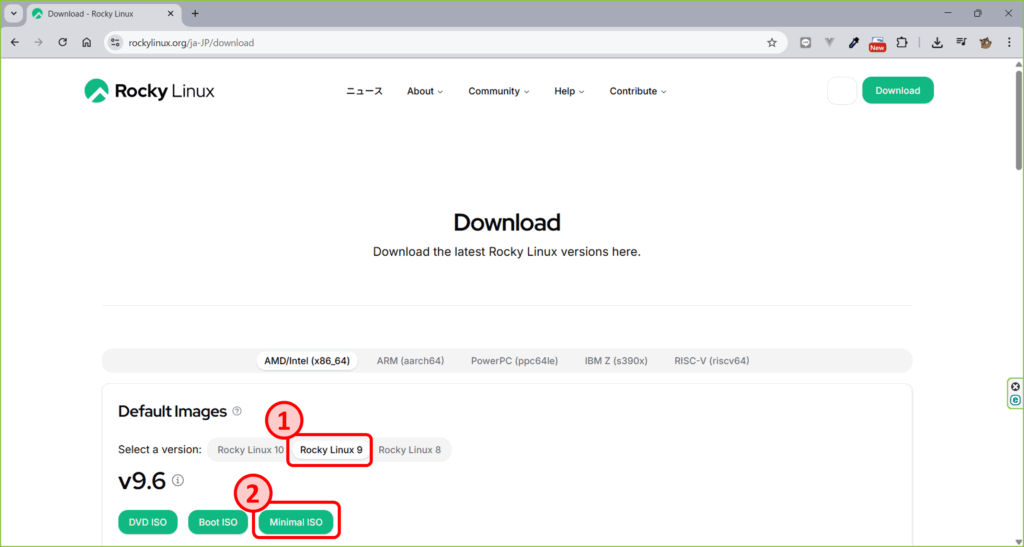This screenshot has height=547, width=1024.
Task: Close the side extension widget with X
Action: [x=1016, y=386]
